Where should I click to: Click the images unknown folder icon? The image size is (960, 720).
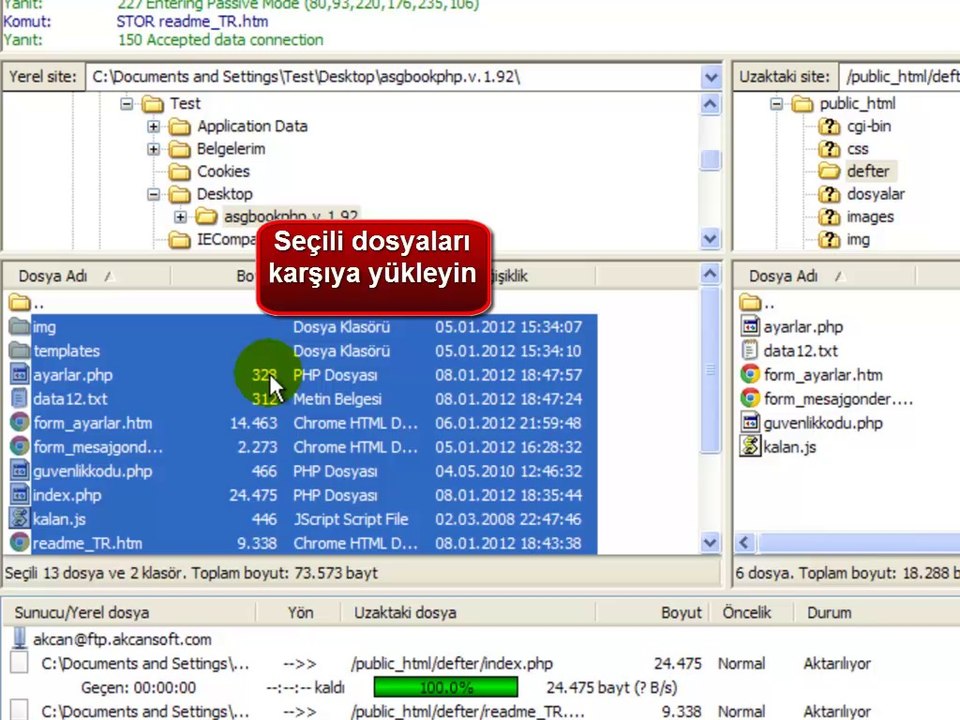pyautogui.click(x=829, y=217)
